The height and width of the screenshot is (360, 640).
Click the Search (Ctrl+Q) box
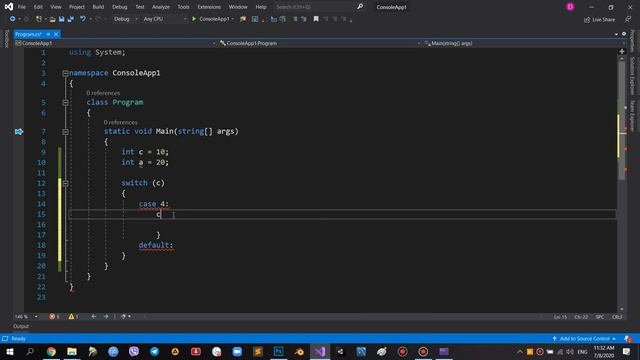pyautogui.click(x=314, y=7)
